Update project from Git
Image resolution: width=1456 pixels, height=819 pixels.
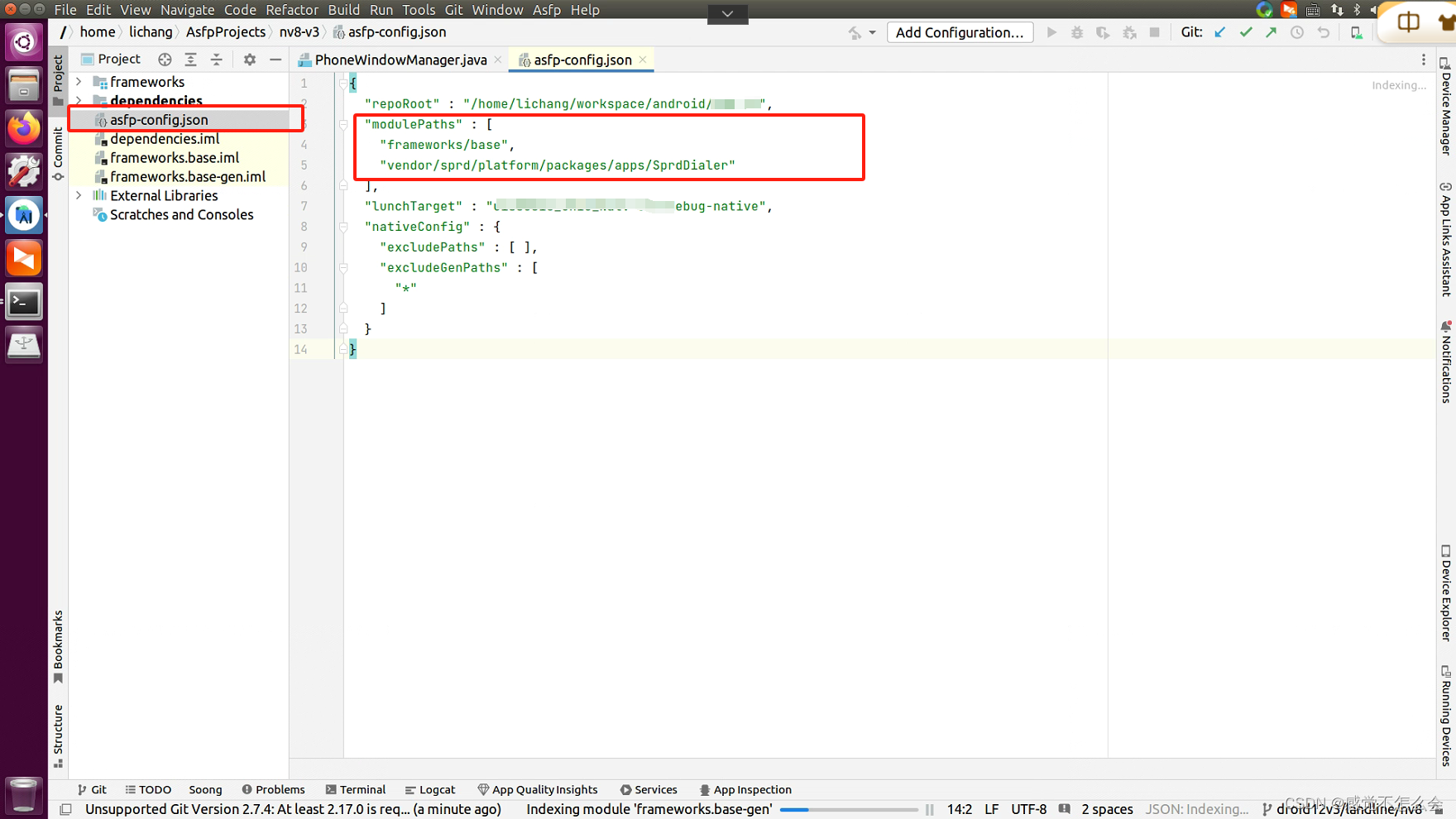pos(1219,31)
